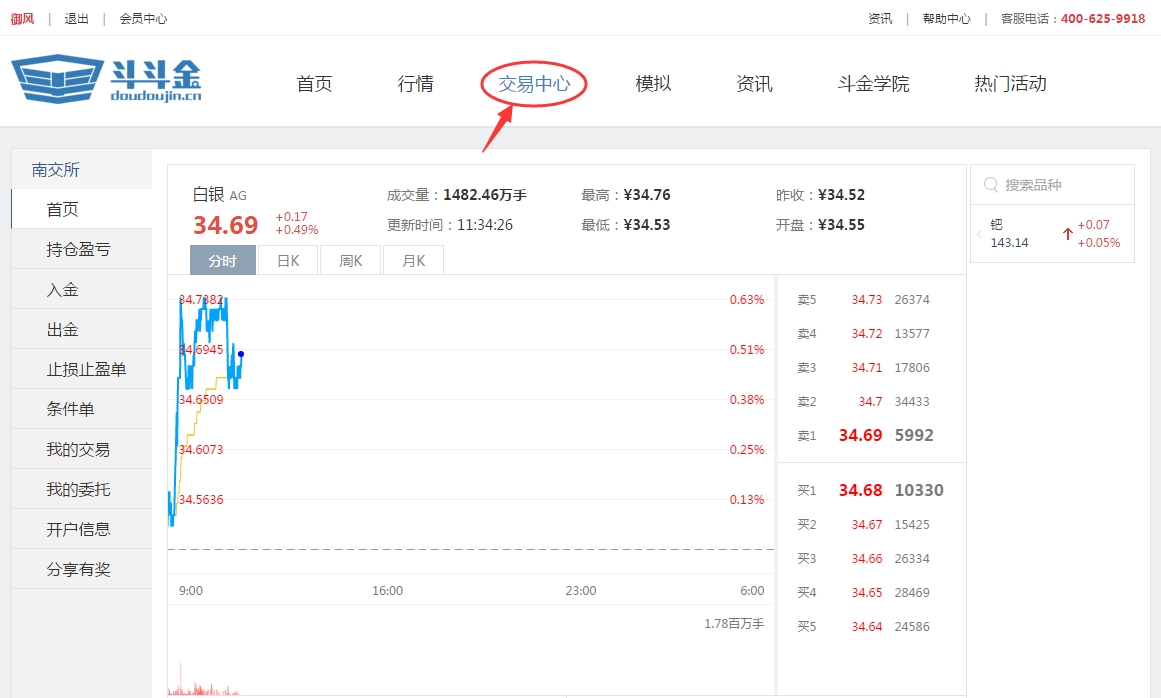
Task: Select the 分时 chart view
Action: [x=223, y=259]
